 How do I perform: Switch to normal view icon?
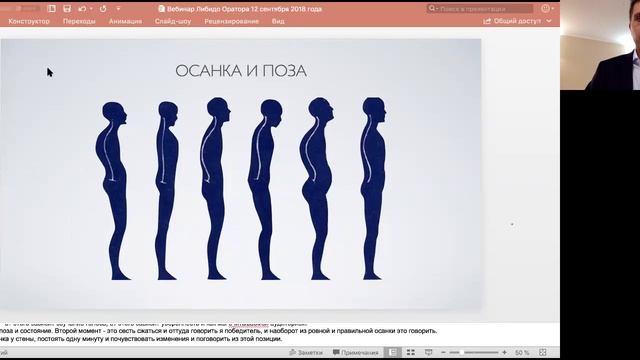click(393, 352)
